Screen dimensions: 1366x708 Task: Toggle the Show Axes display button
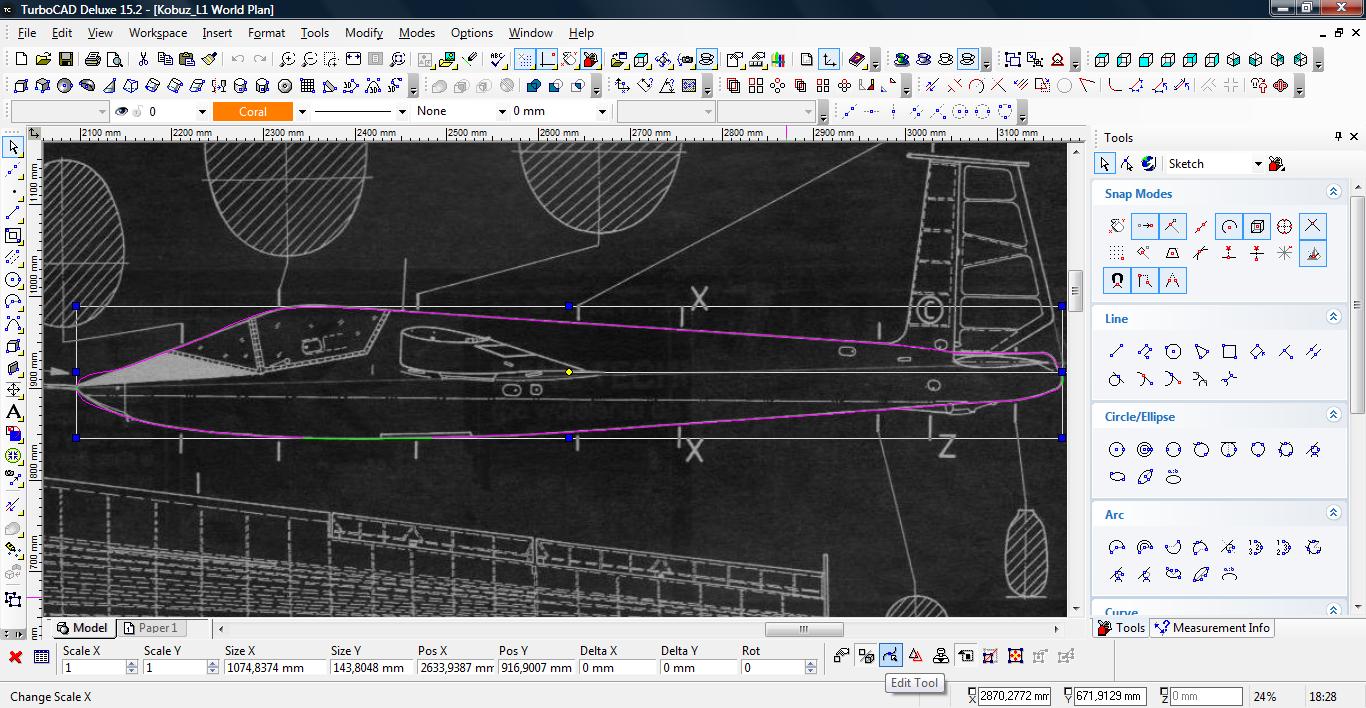coord(547,59)
